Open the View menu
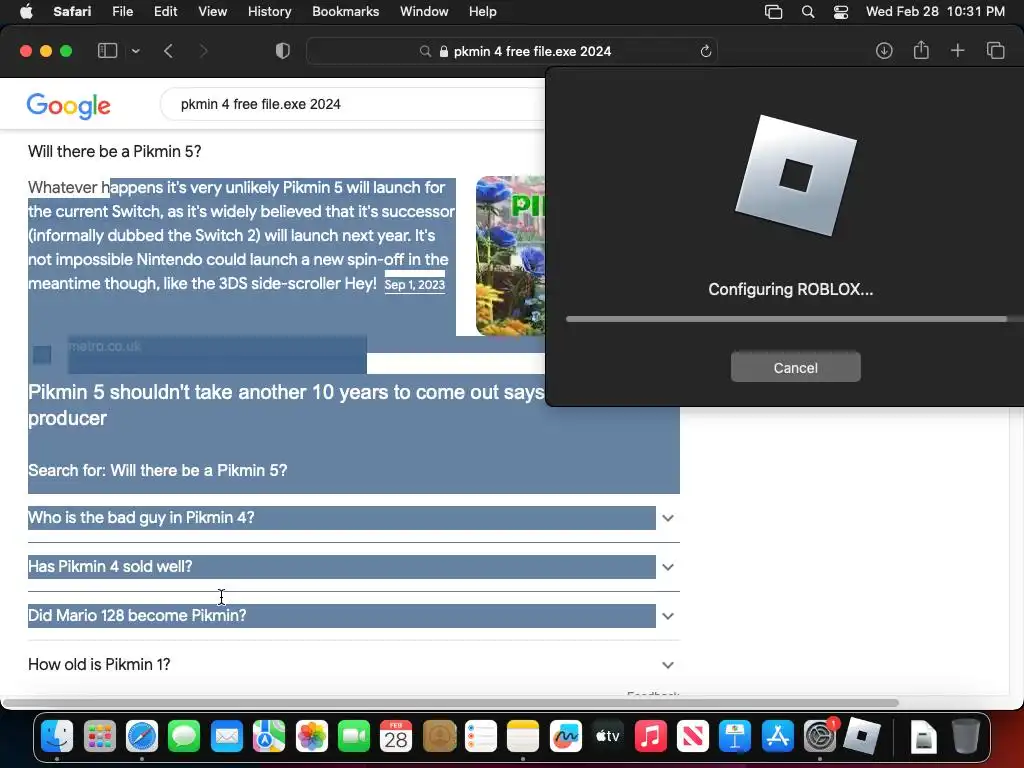The image size is (1024, 768). [212, 12]
